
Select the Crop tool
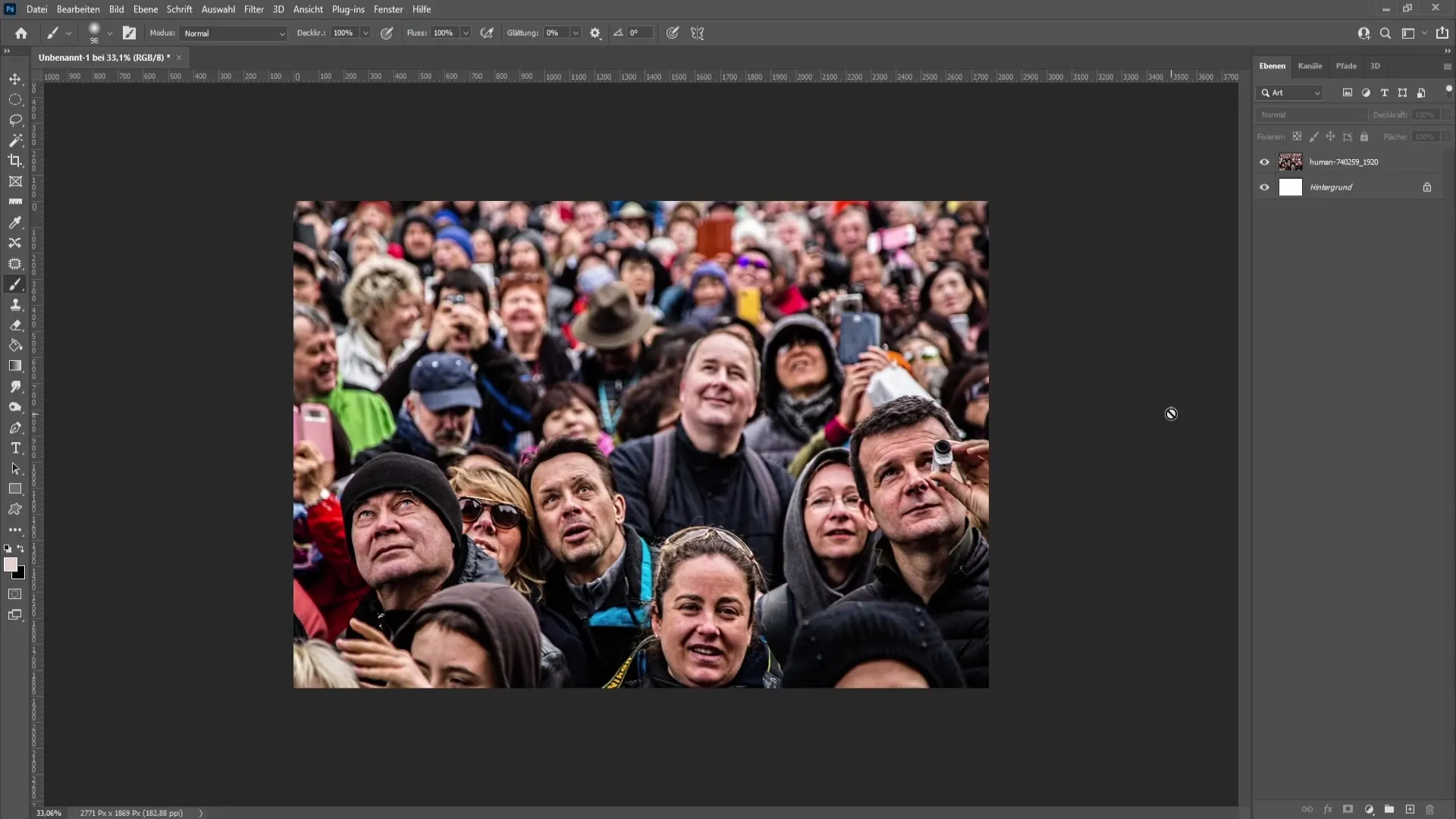(15, 161)
